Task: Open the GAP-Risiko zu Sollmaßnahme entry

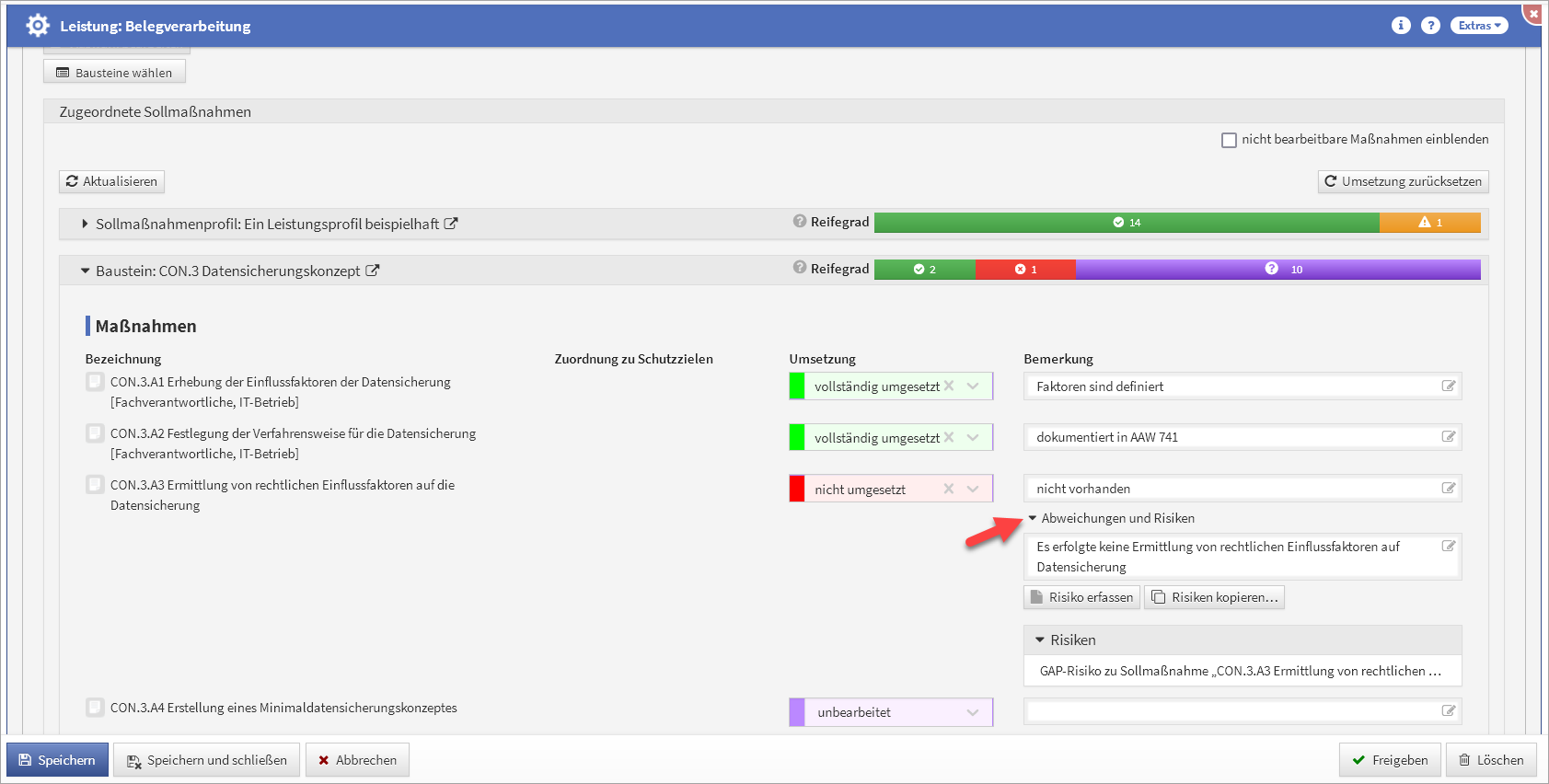Action: tap(1241, 671)
